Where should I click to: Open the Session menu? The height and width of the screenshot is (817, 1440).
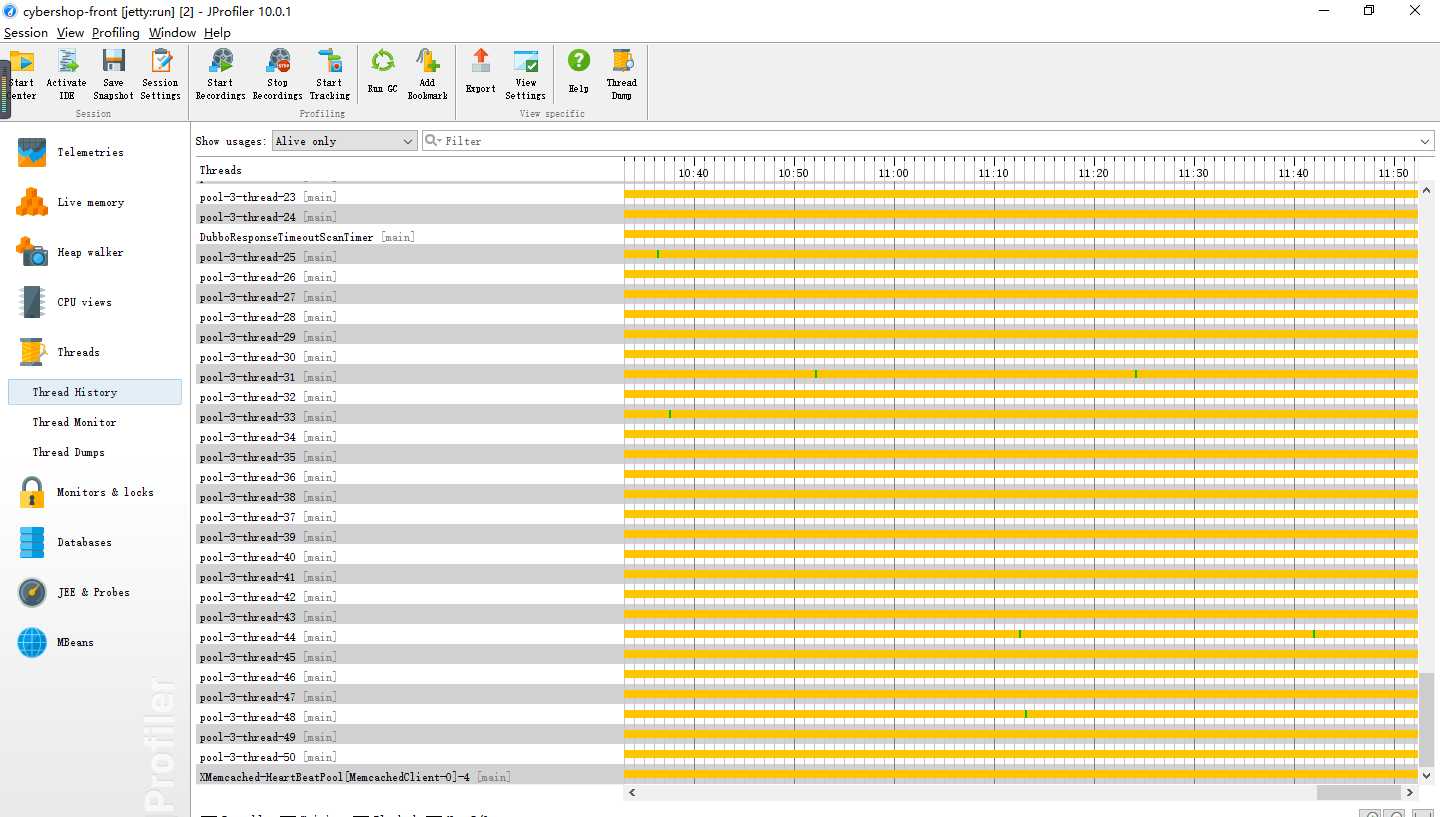coord(26,33)
